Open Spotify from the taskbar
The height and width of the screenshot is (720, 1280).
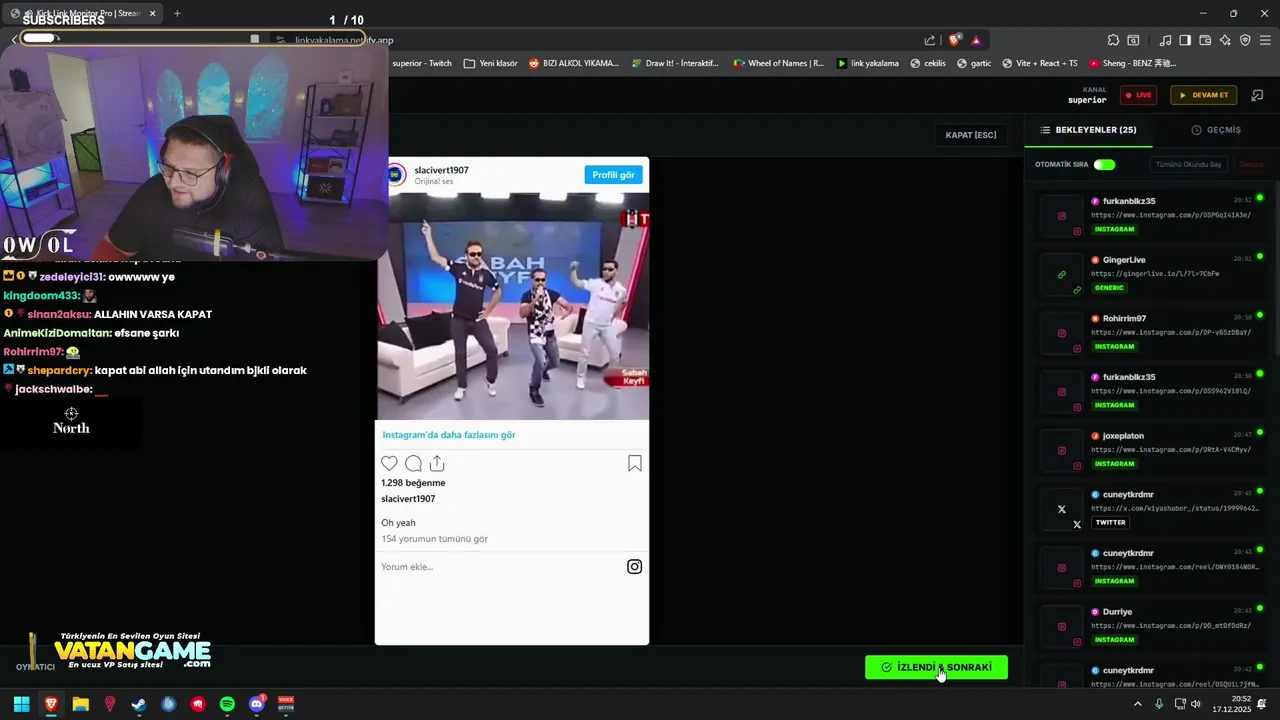pyautogui.click(x=227, y=704)
